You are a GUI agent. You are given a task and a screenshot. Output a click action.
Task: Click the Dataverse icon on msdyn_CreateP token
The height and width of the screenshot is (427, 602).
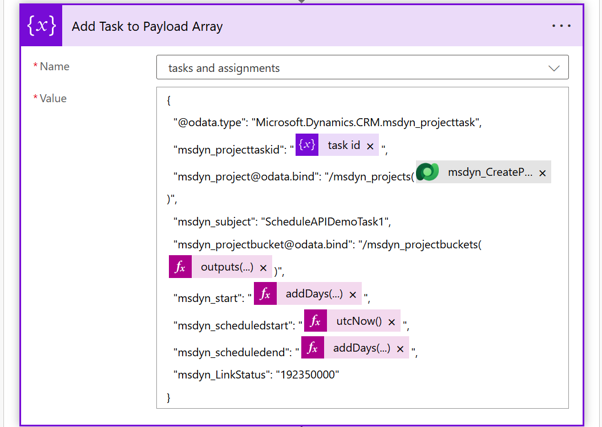click(427, 172)
